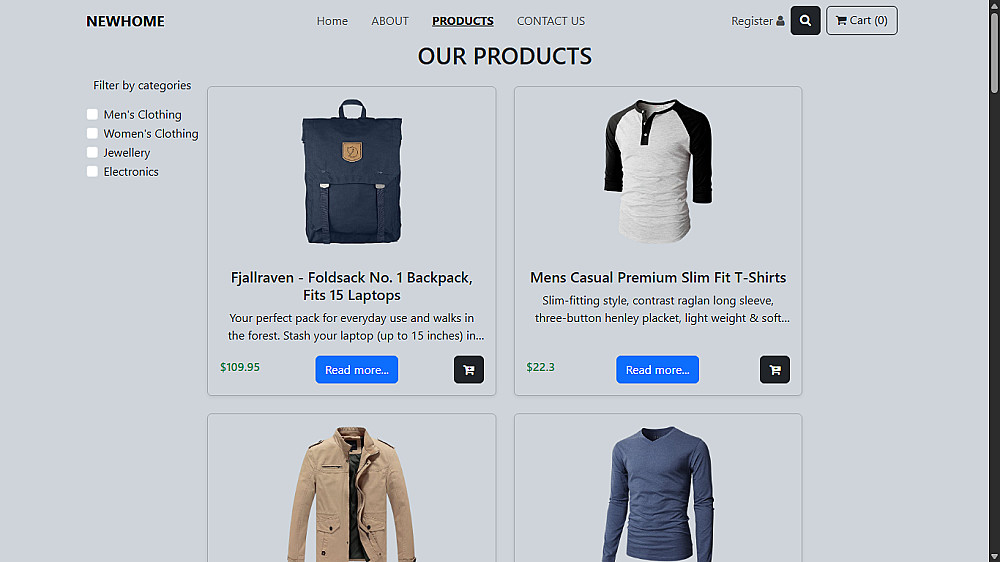Click the Register user icon link
The height and width of the screenshot is (562, 1000).
point(757,21)
